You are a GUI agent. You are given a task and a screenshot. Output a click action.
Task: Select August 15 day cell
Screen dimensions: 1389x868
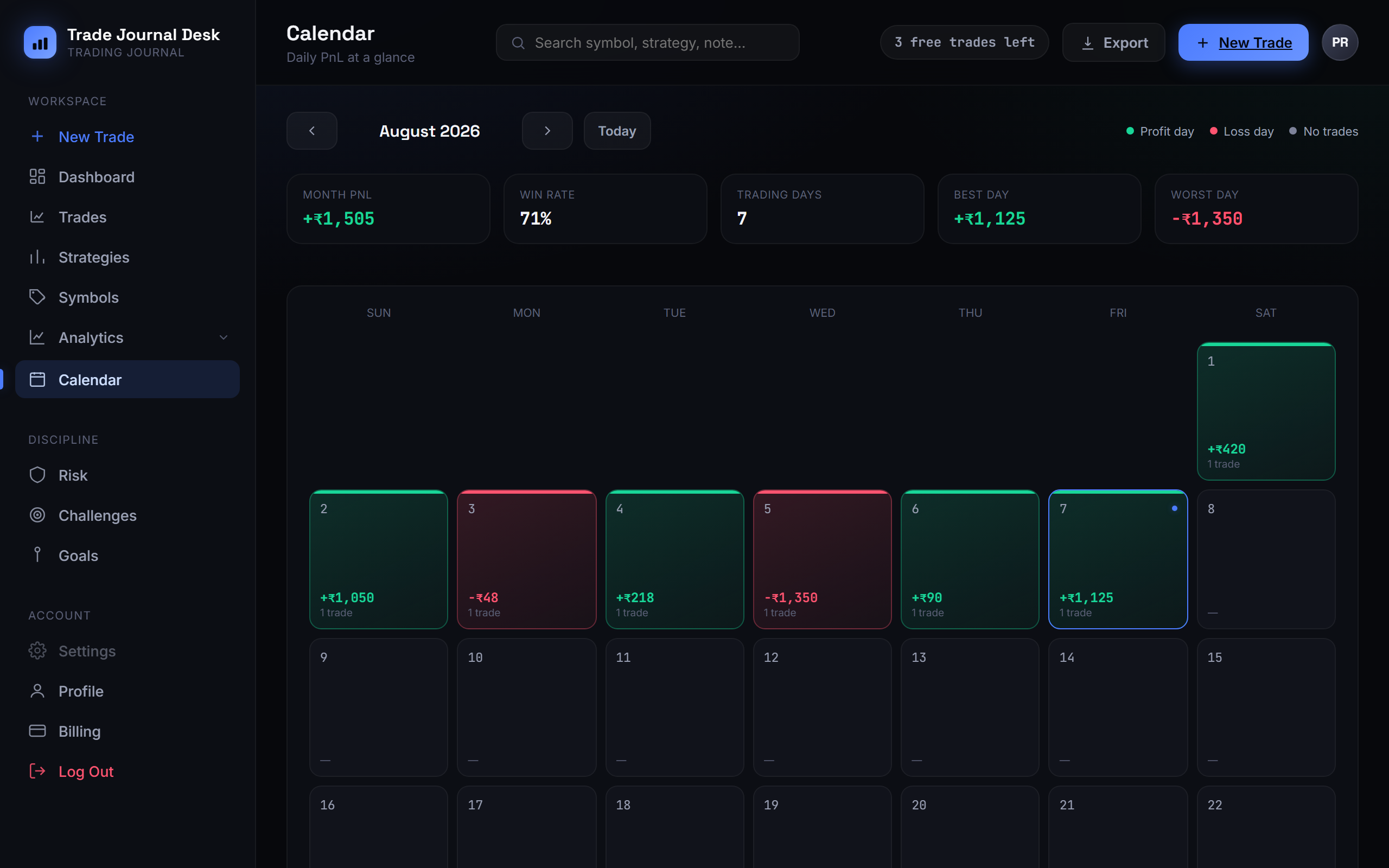[1266, 707]
